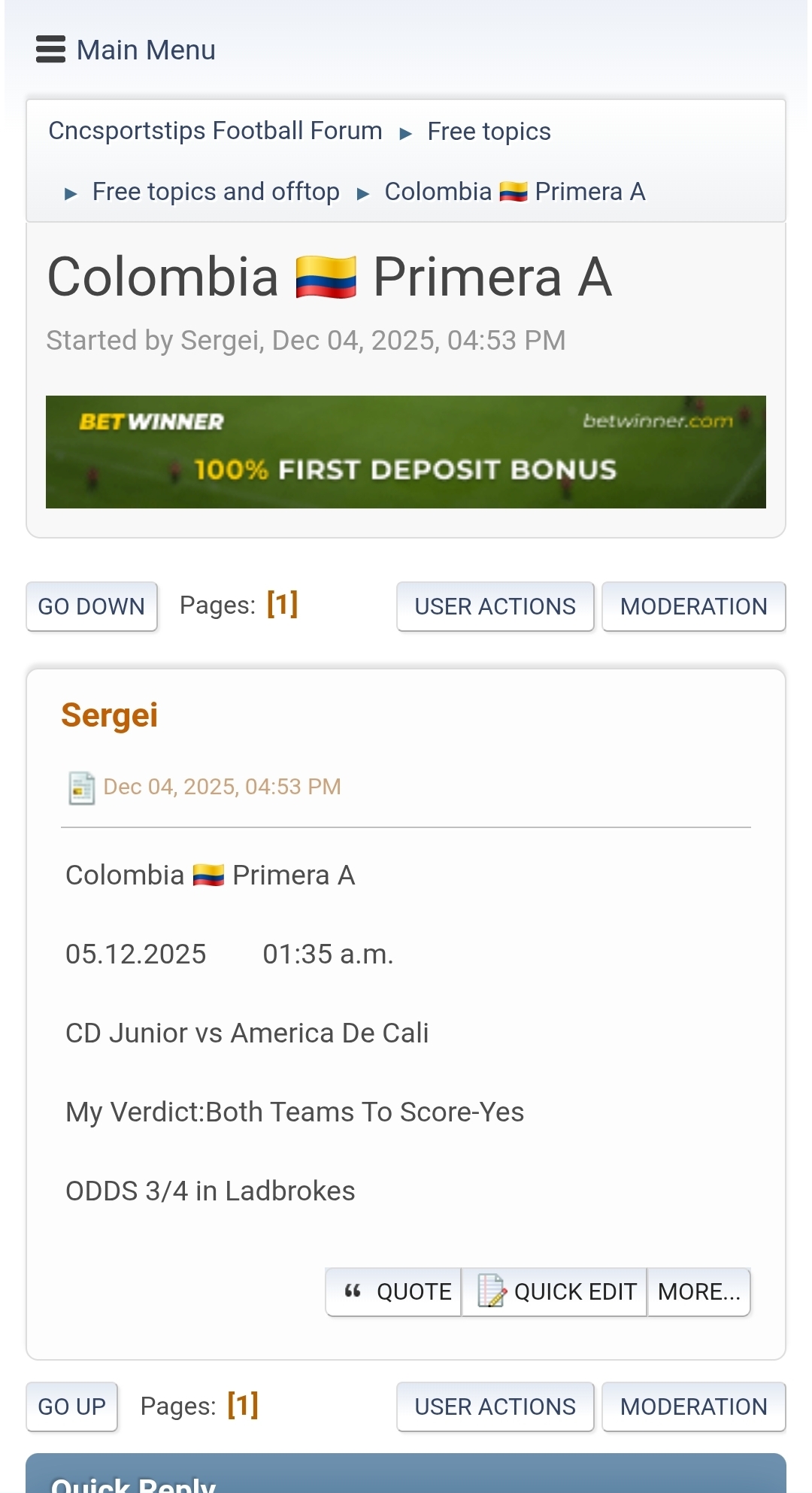Open the post permalink dated Dec 04, 2025
The image size is (812, 1493).
tap(222, 787)
